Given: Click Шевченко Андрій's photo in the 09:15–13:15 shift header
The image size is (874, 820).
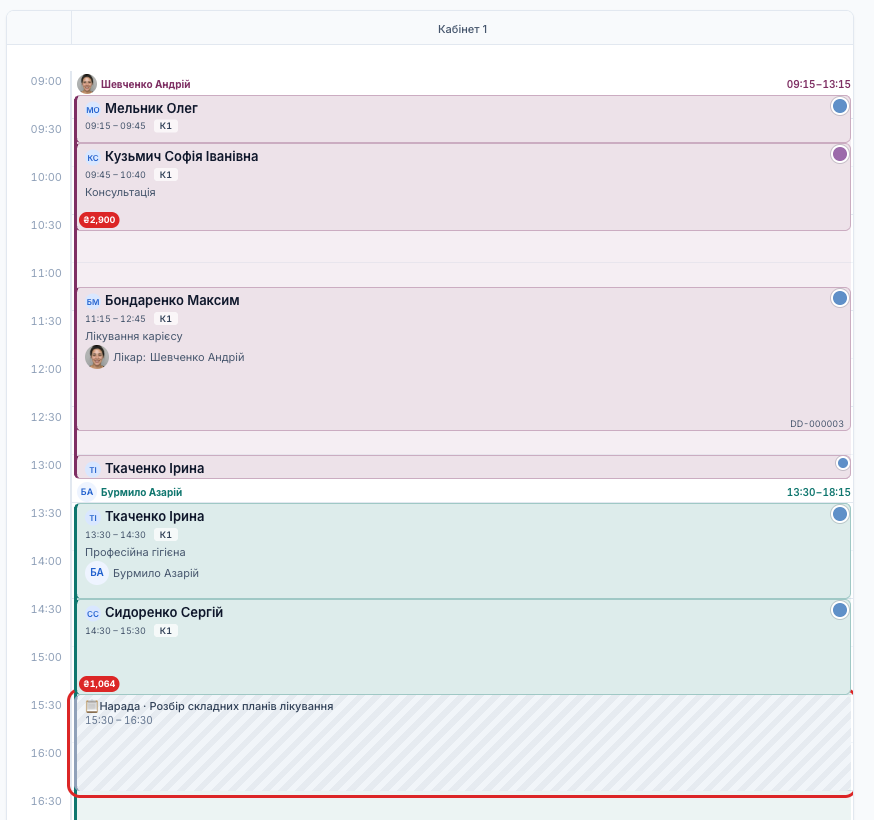Looking at the screenshot, I should (x=87, y=84).
